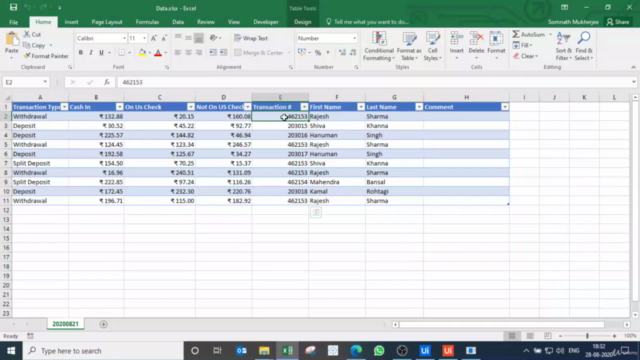Click AutoSum button
This screenshot has height=360, width=640.
point(529,35)
